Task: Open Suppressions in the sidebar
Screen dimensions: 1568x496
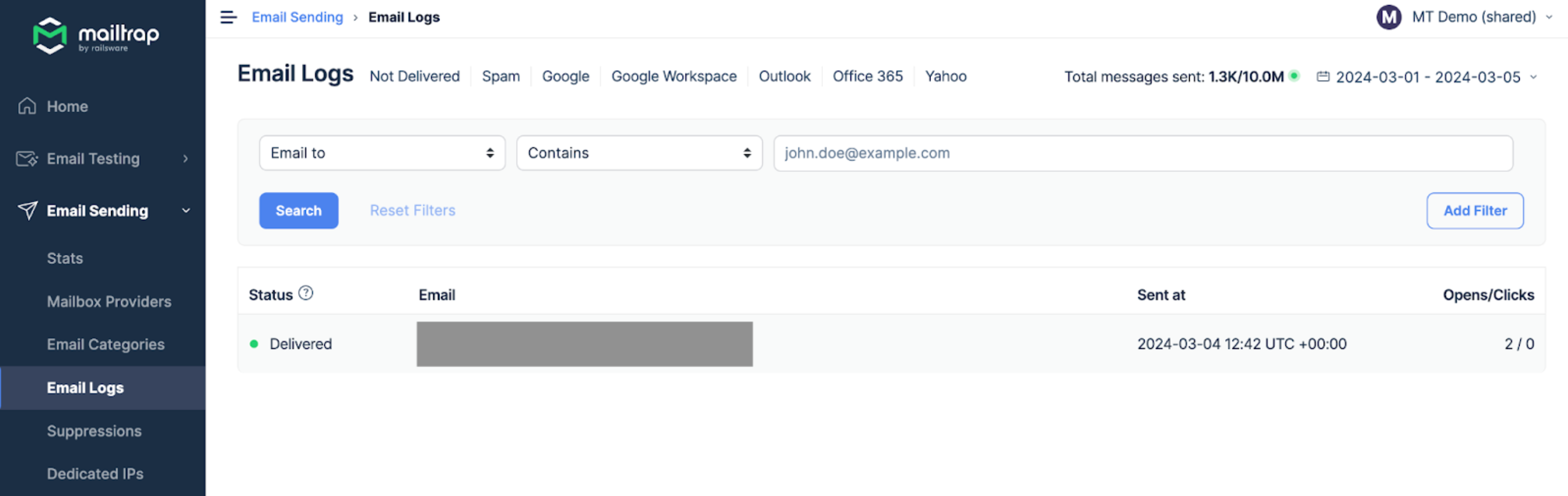Action: 94,431
